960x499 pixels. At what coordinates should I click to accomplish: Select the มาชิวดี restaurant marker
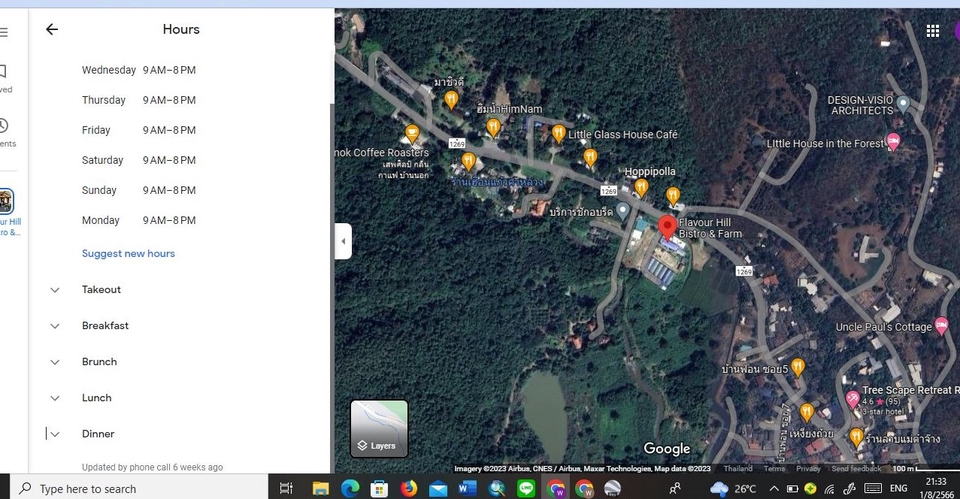point(451,99)
